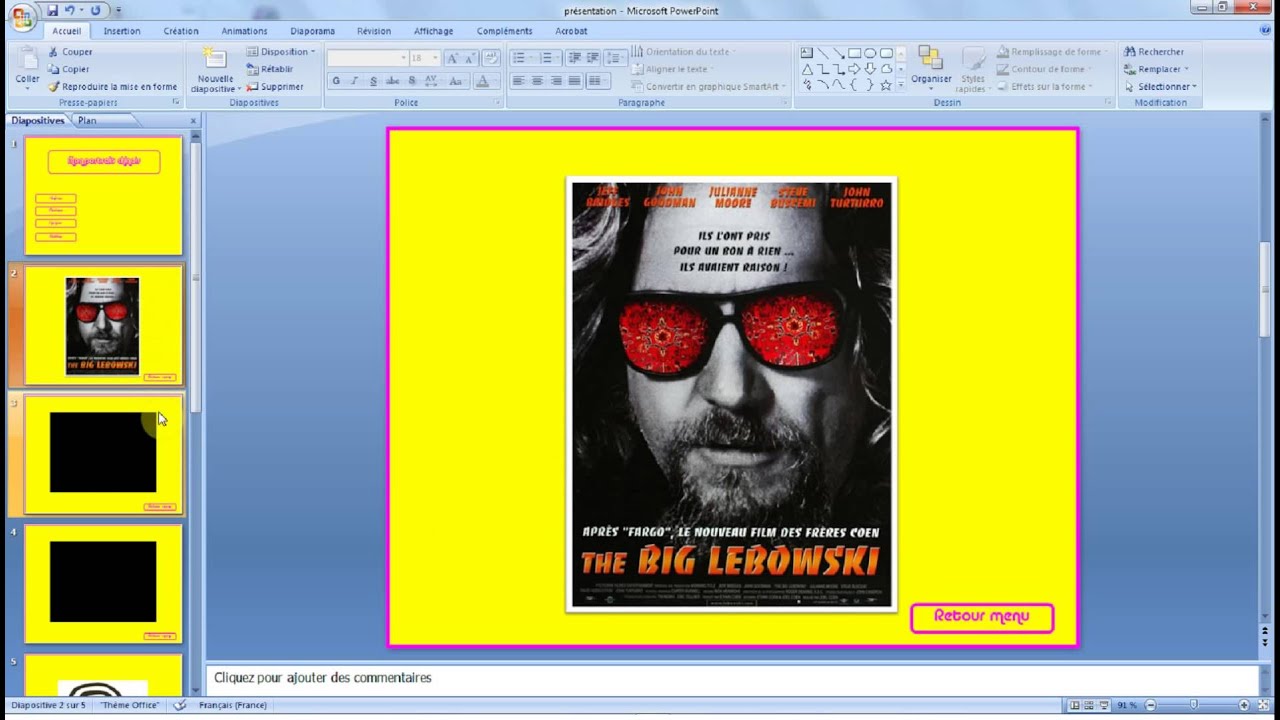Save the presentation from the quick access toolbar
The width and height of the screenshot is (1280, 720).
click(52, 11)
